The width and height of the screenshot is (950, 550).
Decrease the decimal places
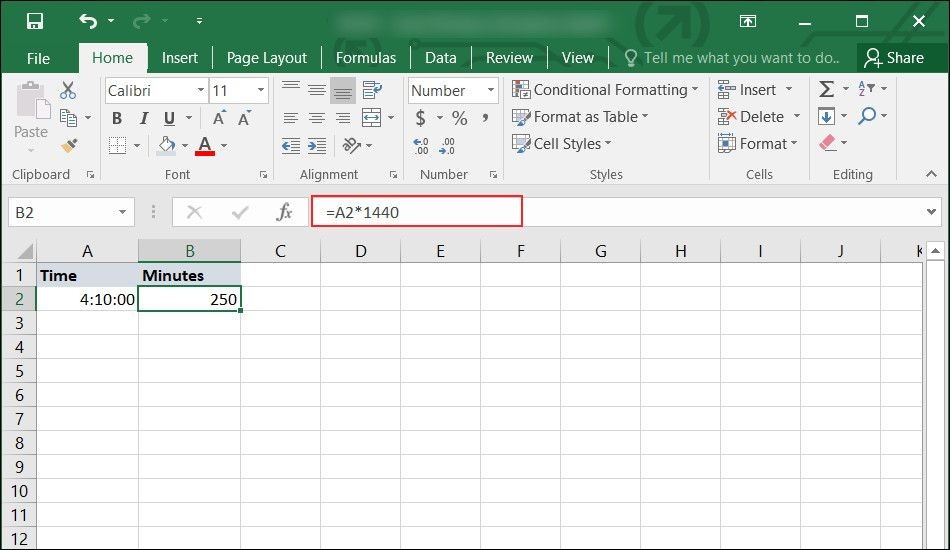pyautogui.click(x=447, y=146)
